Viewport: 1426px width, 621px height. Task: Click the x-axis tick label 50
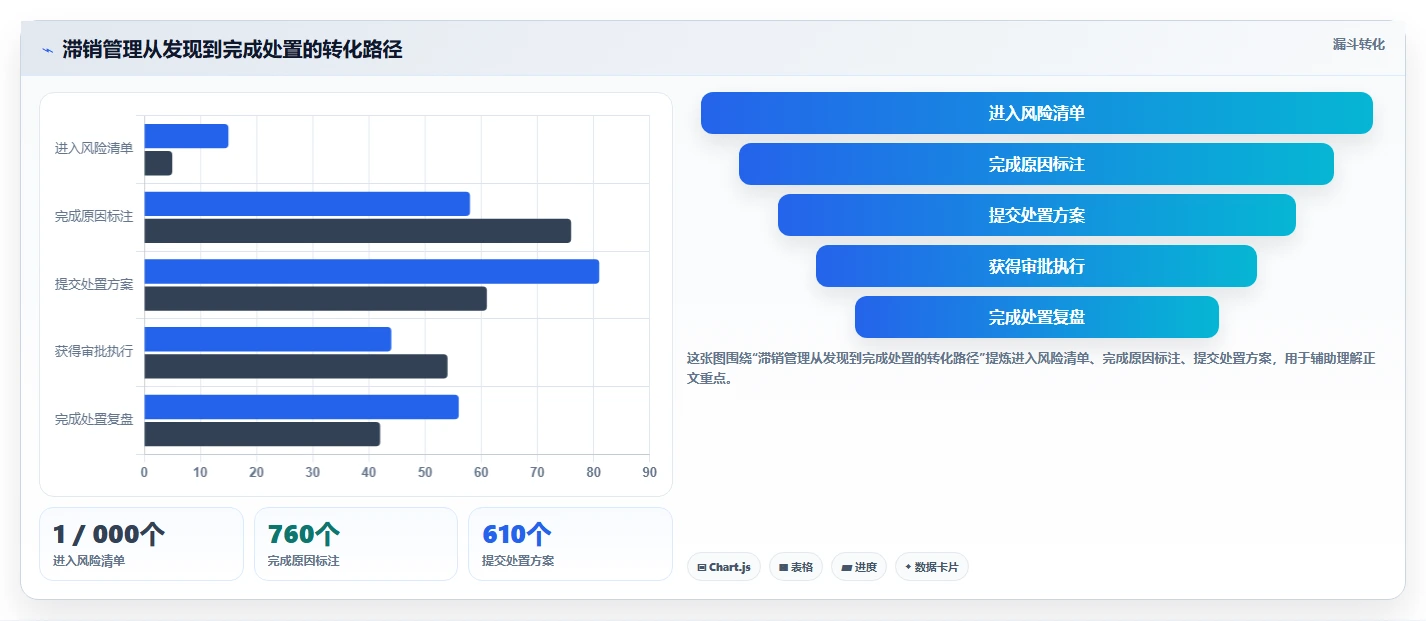coord(425,473)
